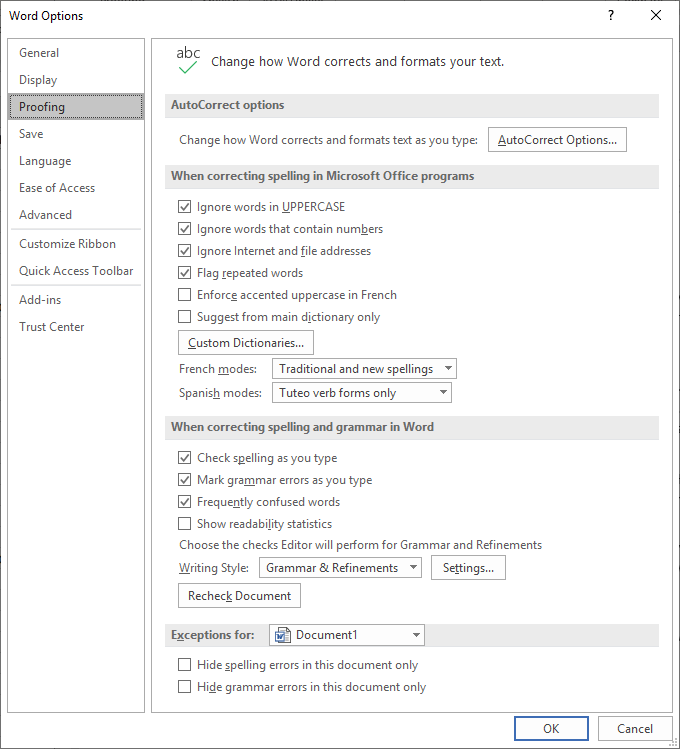Click the Custom Dictionaries button

(246, 342)
